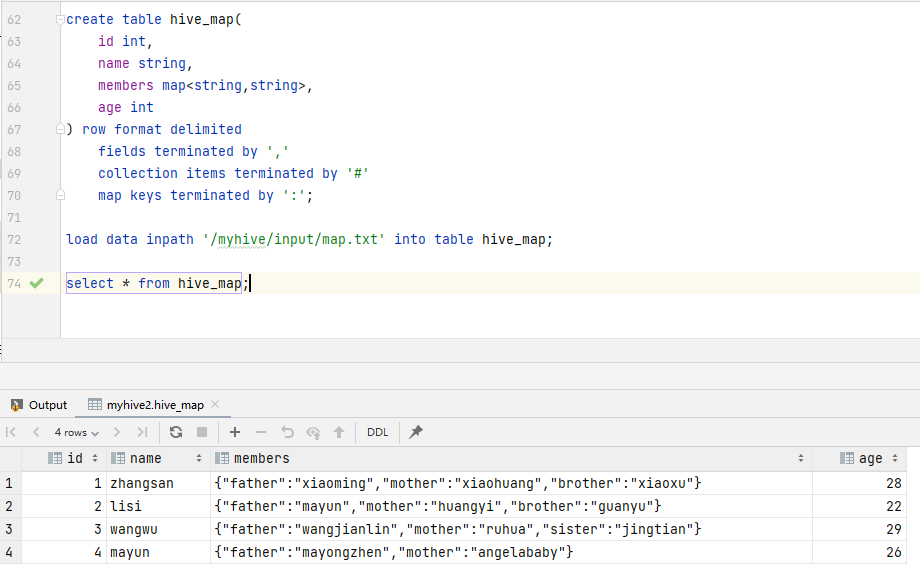
Task: Revert changes with undo arrow icon
Action: tap(287, 433)
